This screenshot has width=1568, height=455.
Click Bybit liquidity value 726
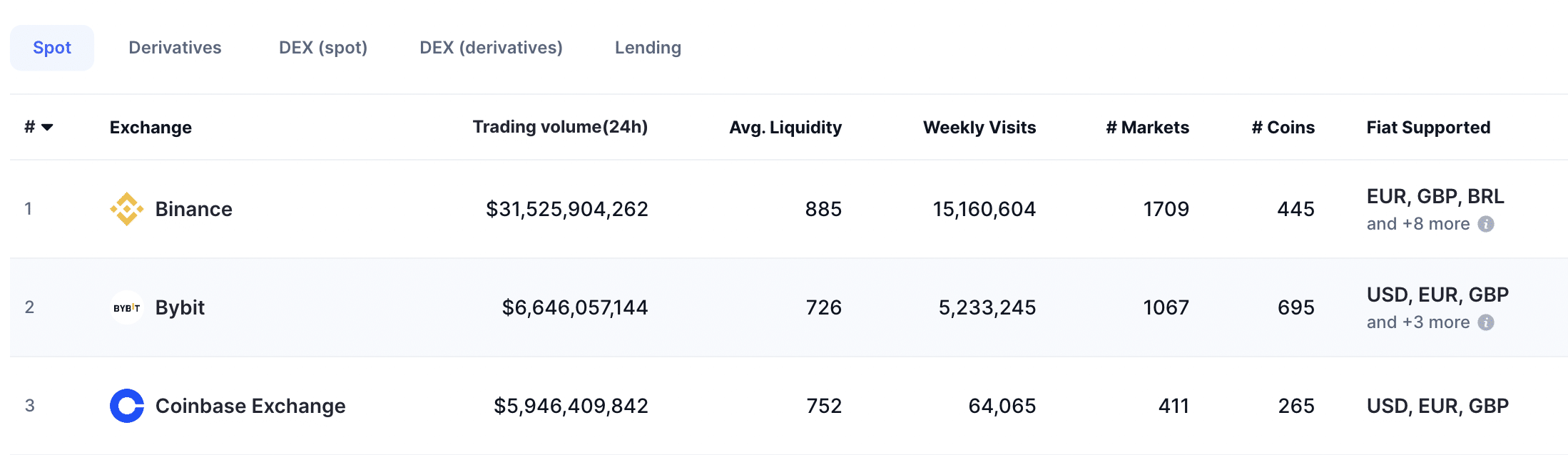click(824, 307)
